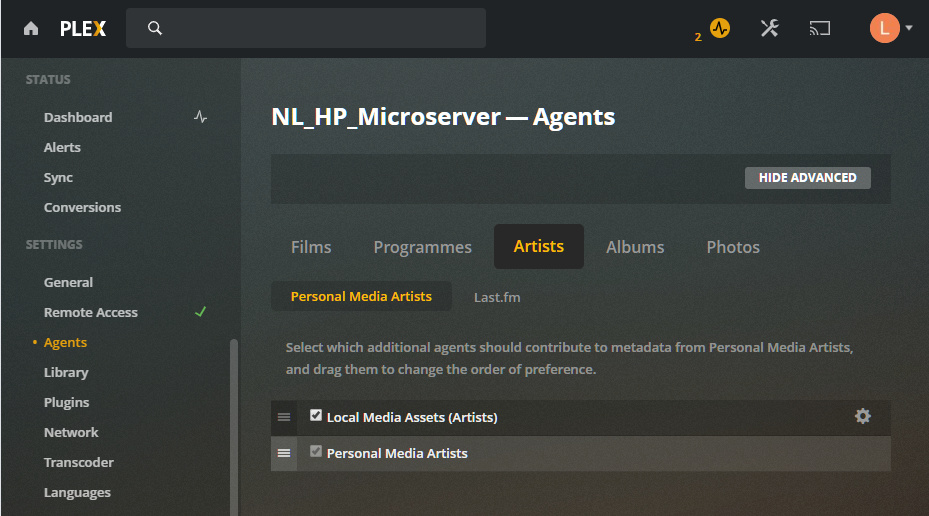Switch to the Films tab
Viewport: 929px width, 516px height.
coord(311,247)
